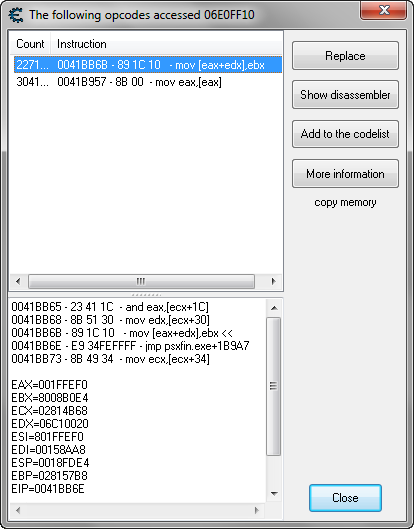Click the EBP=028157B8 register value

coord(49,476)
